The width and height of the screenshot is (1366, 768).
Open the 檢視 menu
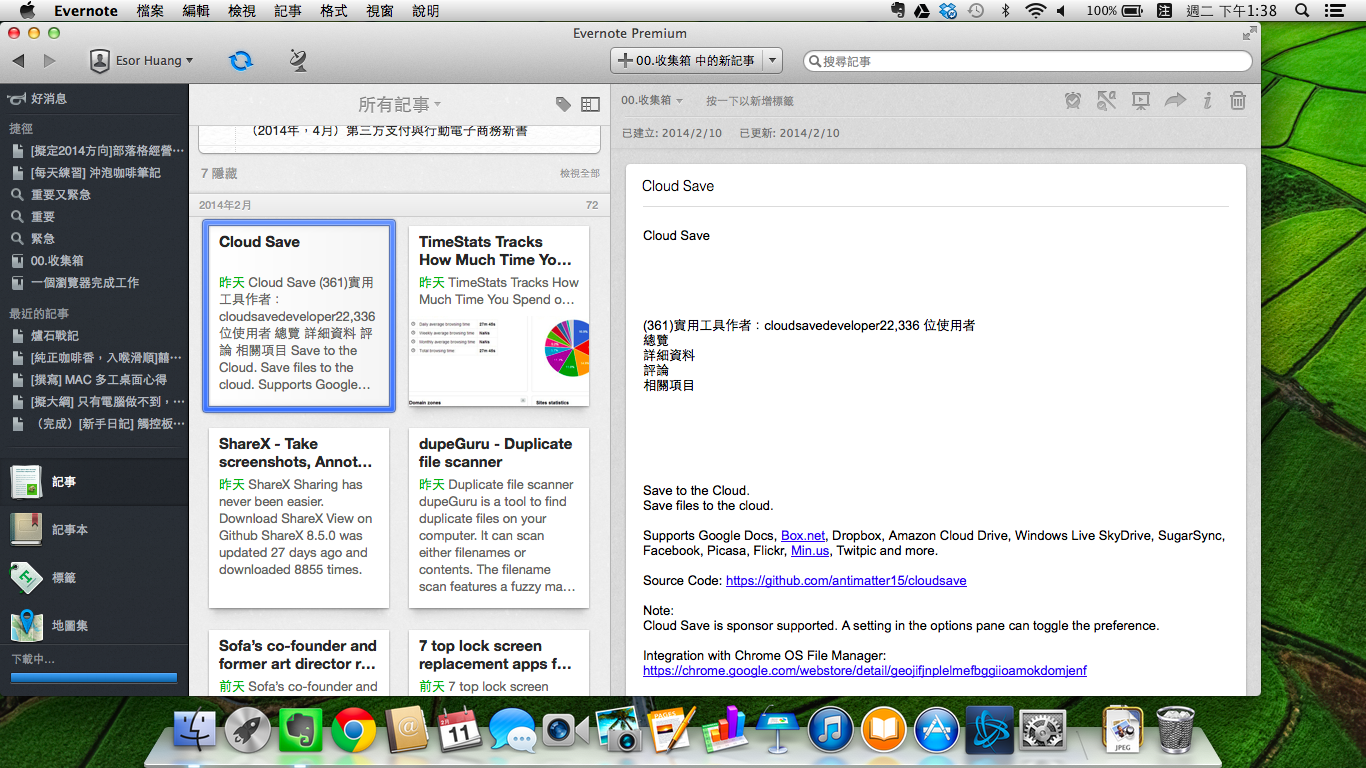click(x=242, y=11)
